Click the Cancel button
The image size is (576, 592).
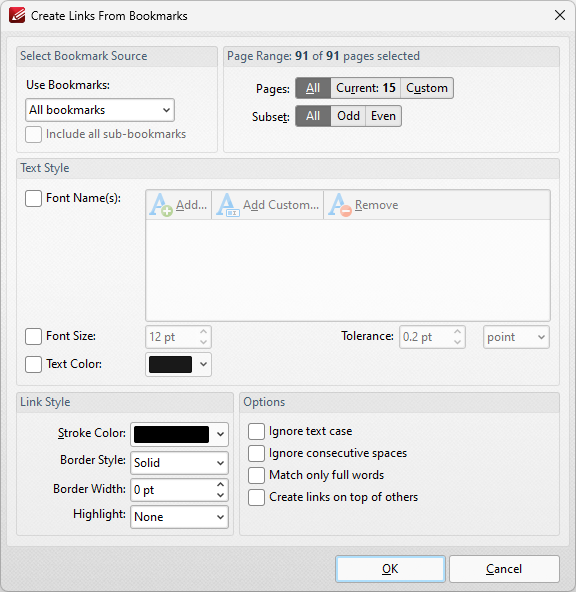point(504,569)
